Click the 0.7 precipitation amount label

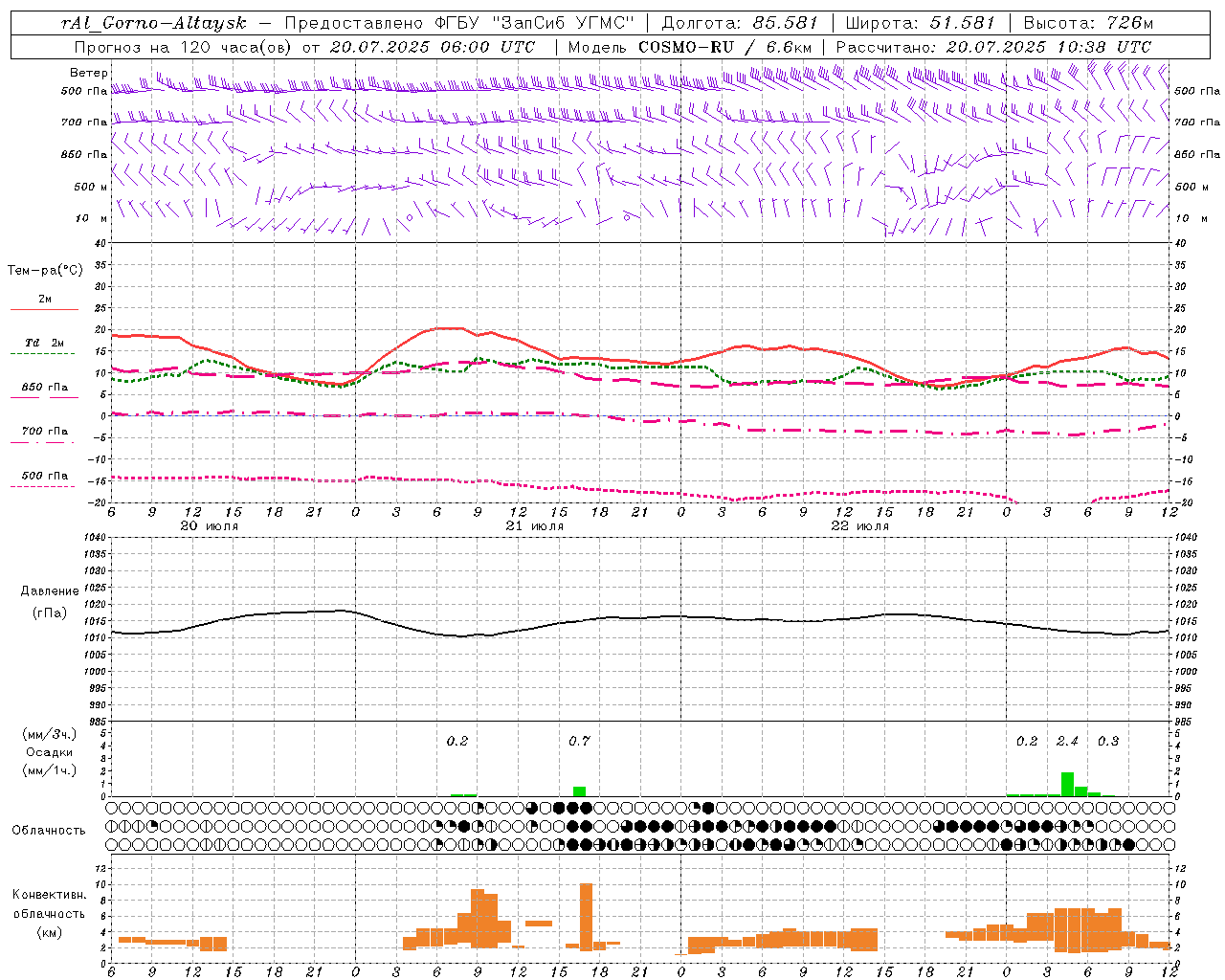click(579, 741)
